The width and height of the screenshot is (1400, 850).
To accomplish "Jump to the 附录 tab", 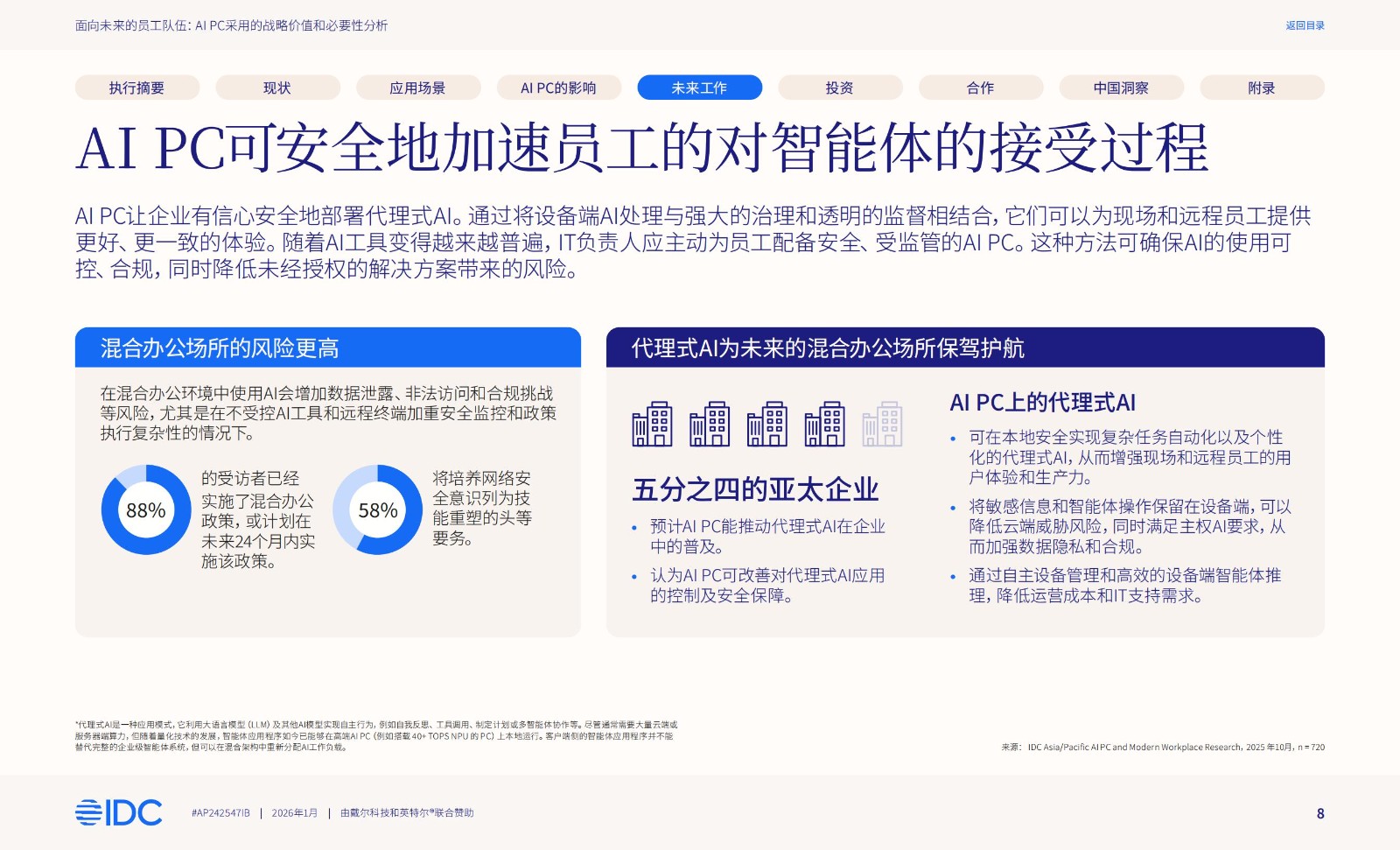I will 1262,88.
